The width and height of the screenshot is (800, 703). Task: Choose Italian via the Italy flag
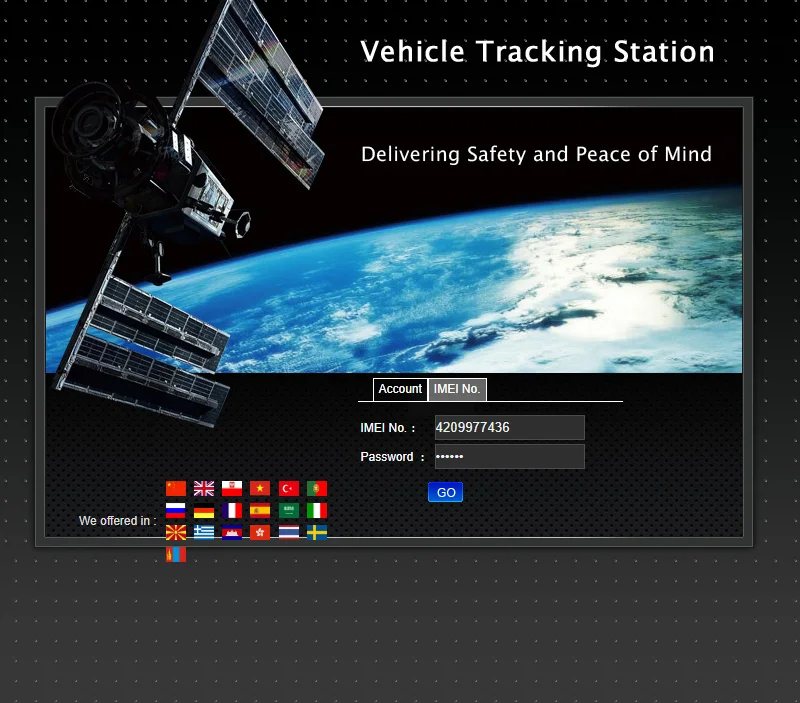pyautogui.click(x=317, y=511)
